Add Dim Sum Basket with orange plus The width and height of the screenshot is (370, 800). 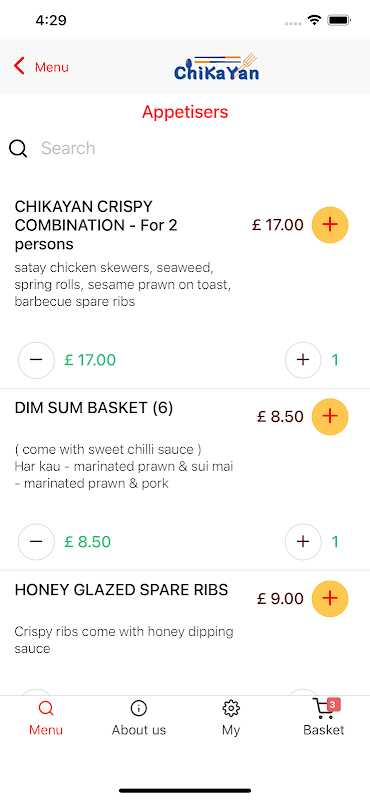pyautogui.click(x=330, y=416)
